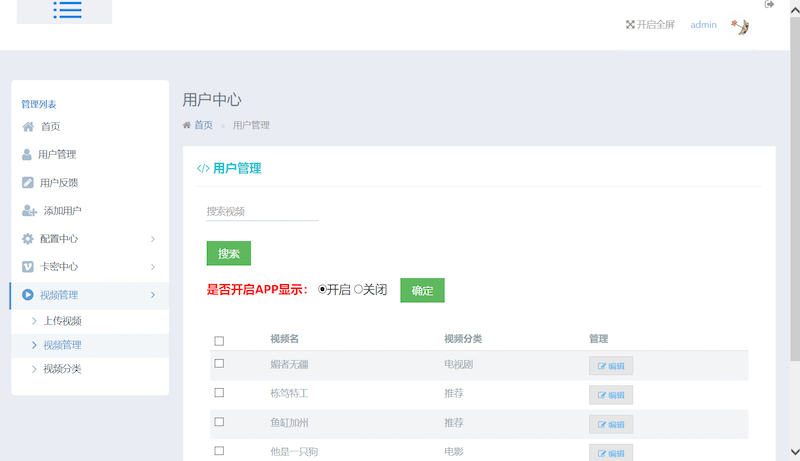Click the 添加用户 add-user icon

[x=29, y=211]
